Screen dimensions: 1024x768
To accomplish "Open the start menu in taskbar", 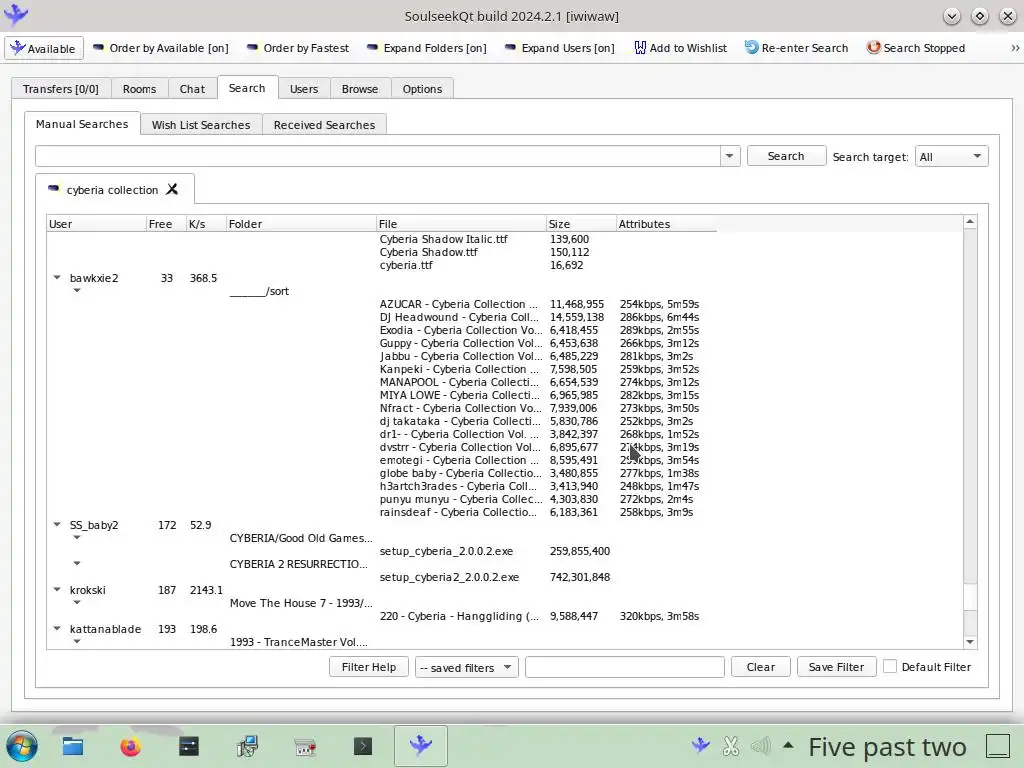I will point(22,746).
